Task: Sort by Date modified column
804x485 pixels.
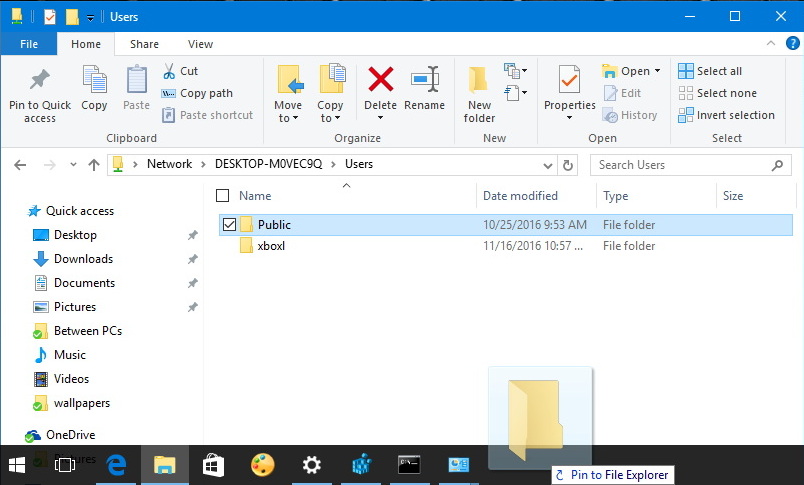Action: [x=520, y=196]
